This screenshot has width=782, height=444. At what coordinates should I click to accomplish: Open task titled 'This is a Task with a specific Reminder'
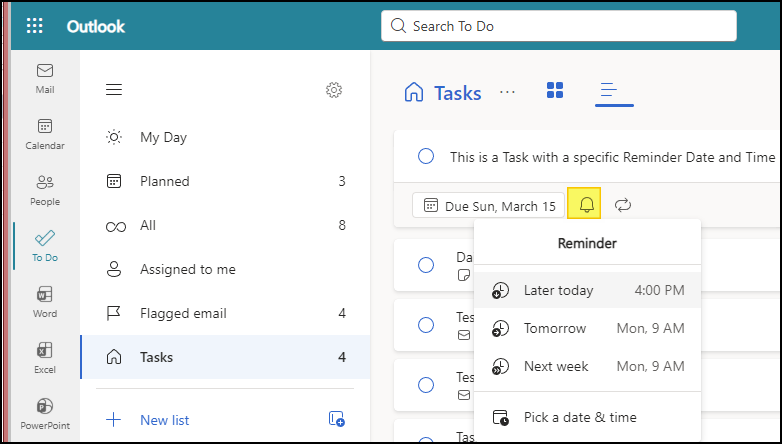[612, 157]
